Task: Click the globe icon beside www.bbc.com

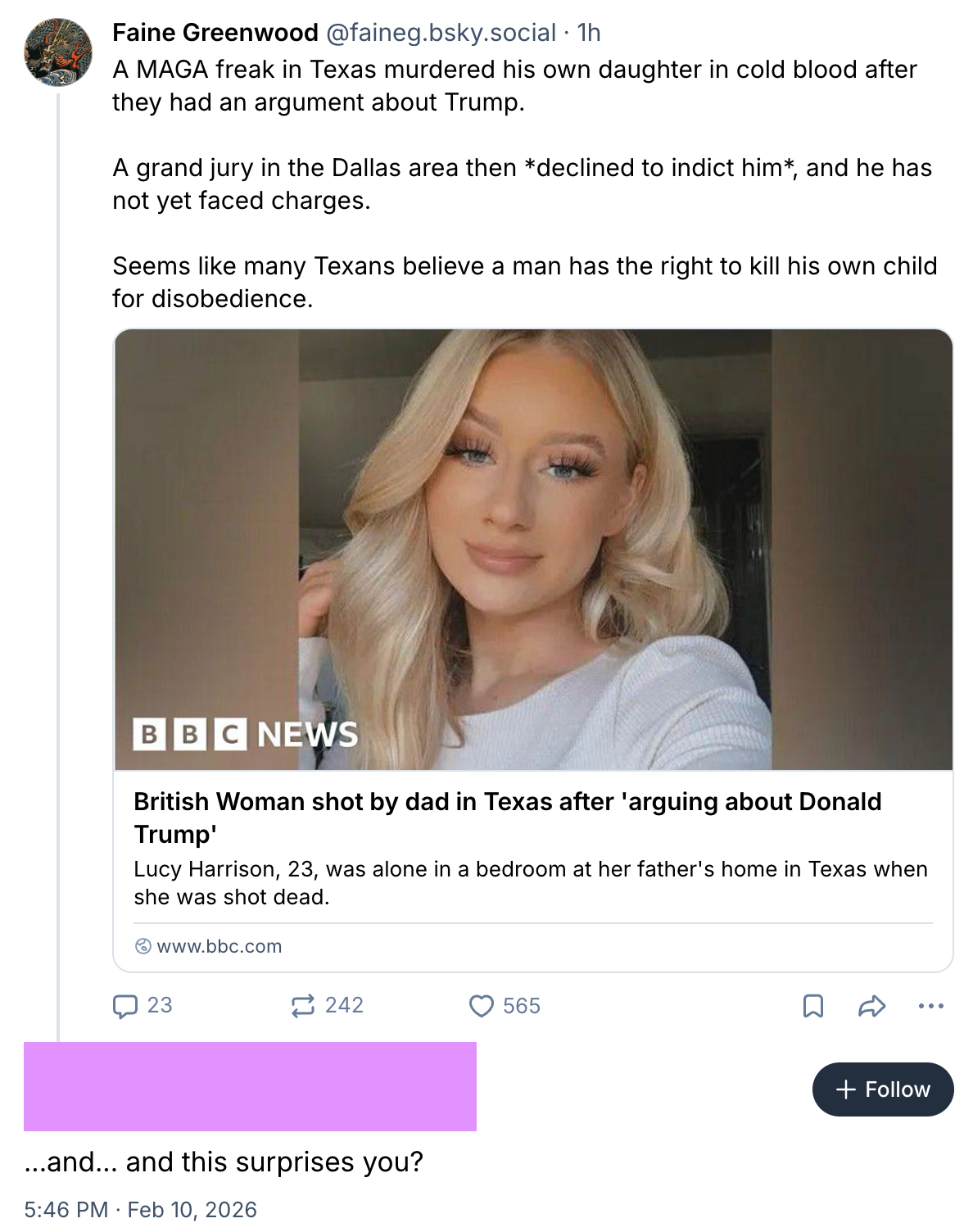Action: pyautogui.click(x=143, y=946)
